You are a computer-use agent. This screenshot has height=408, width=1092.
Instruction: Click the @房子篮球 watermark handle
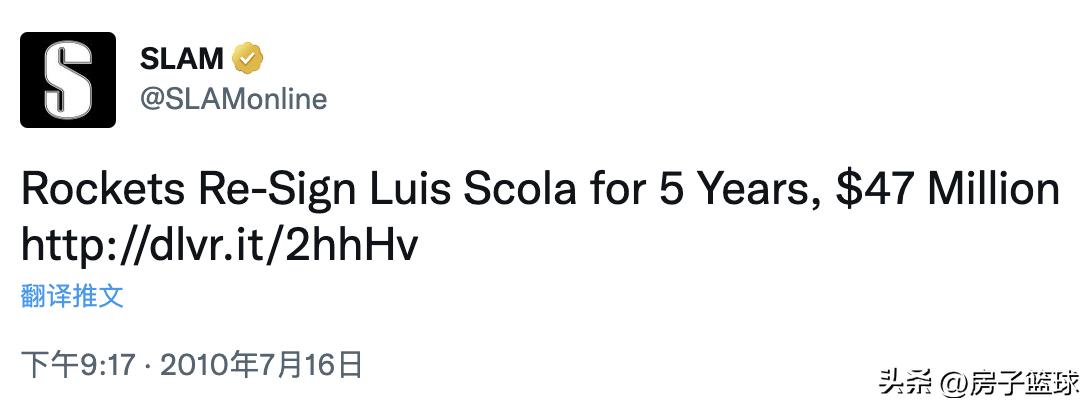1011,383
